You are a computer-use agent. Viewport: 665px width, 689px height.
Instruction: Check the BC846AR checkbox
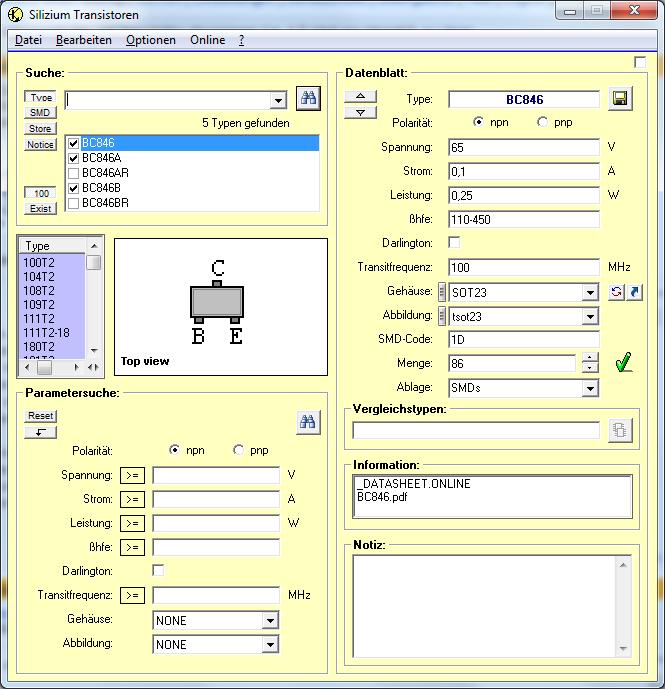pyautogui.click(x=73, y=173)
